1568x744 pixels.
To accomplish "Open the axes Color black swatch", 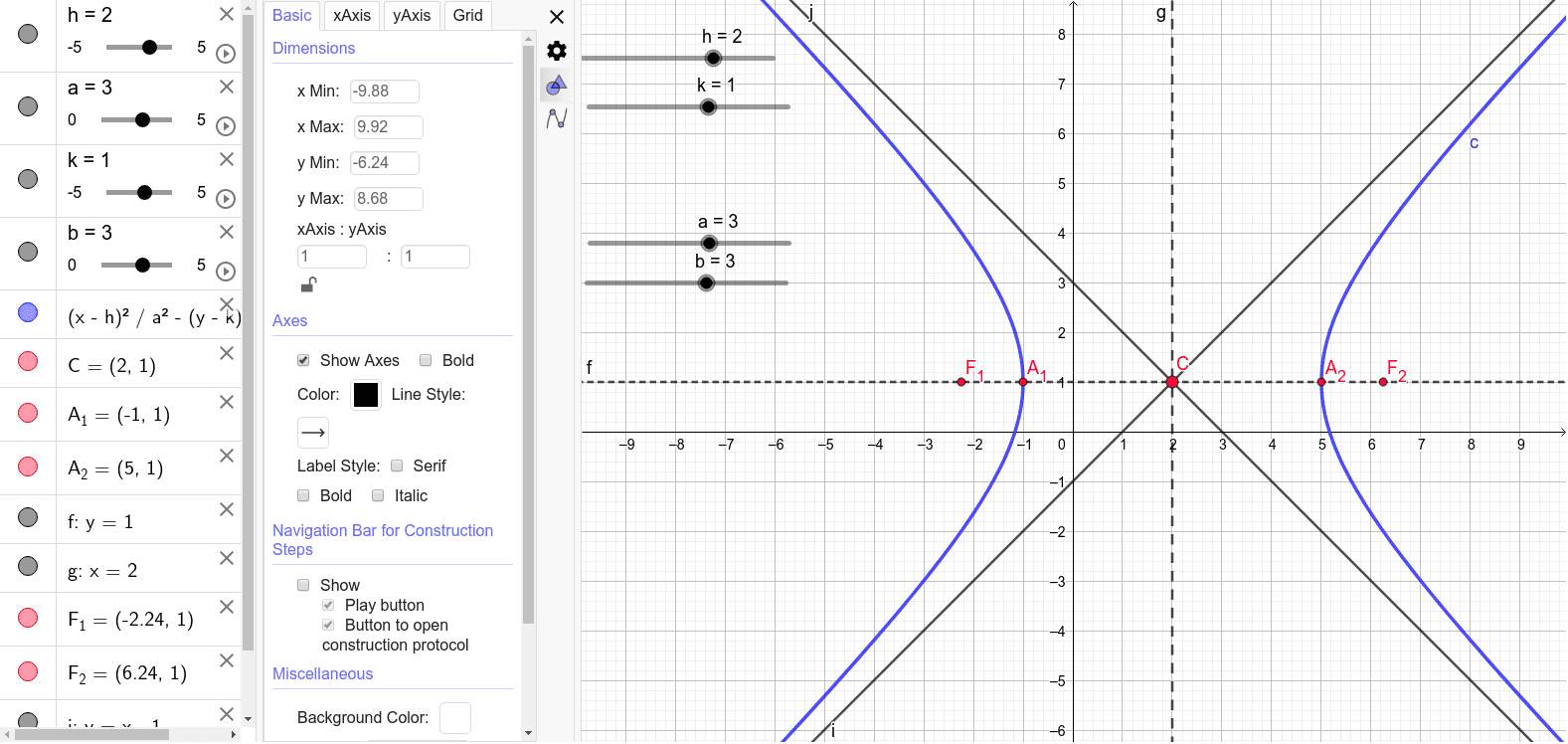I will pyautogui.click(x=366, y=395).
